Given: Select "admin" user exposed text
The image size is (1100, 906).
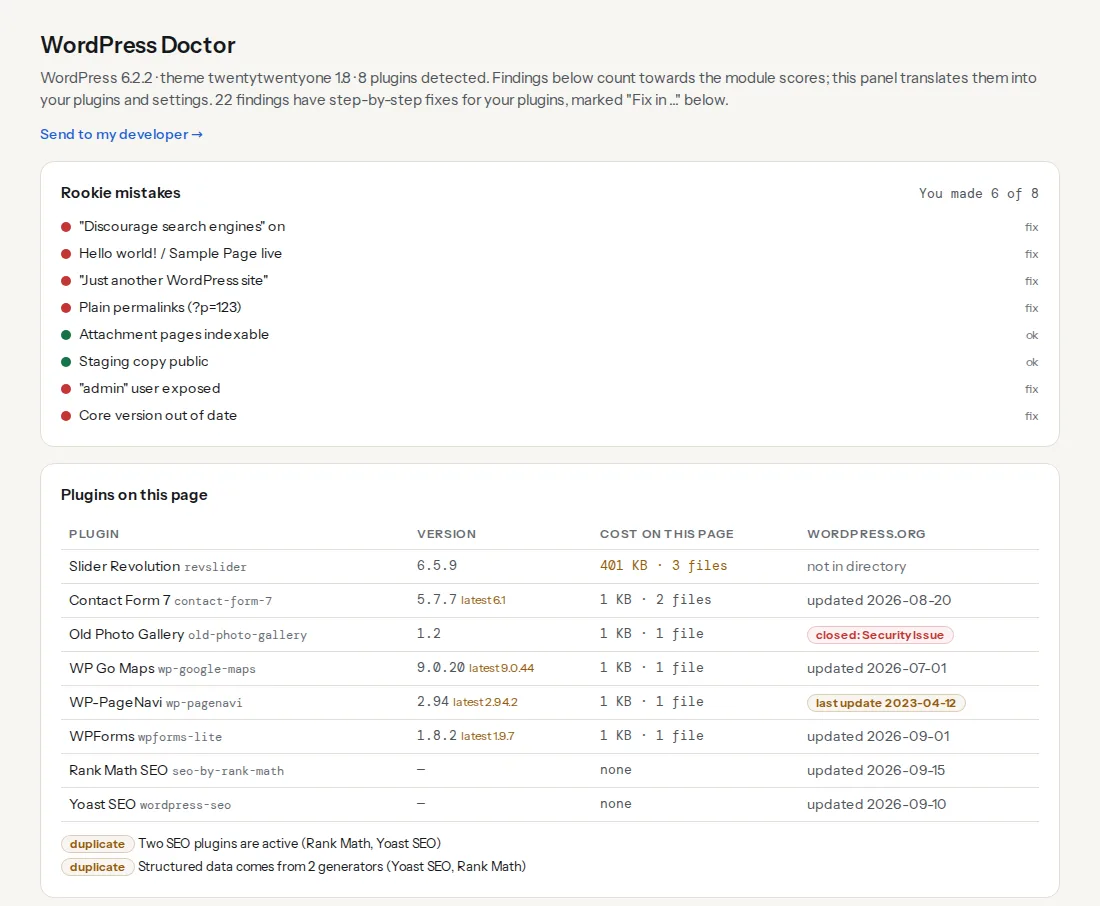Looking at the screenshot, I should click(149, 389).
